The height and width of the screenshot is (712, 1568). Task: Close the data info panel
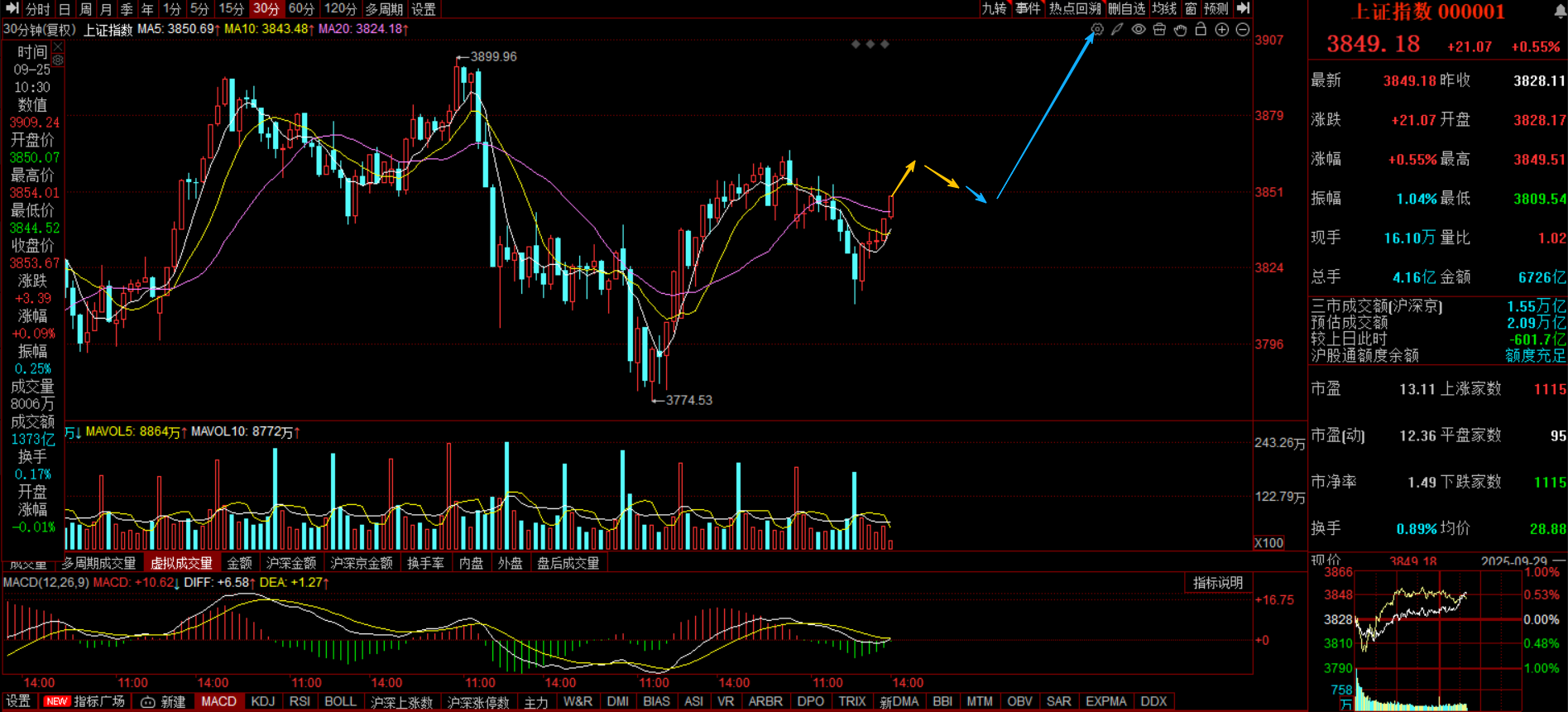58,48
